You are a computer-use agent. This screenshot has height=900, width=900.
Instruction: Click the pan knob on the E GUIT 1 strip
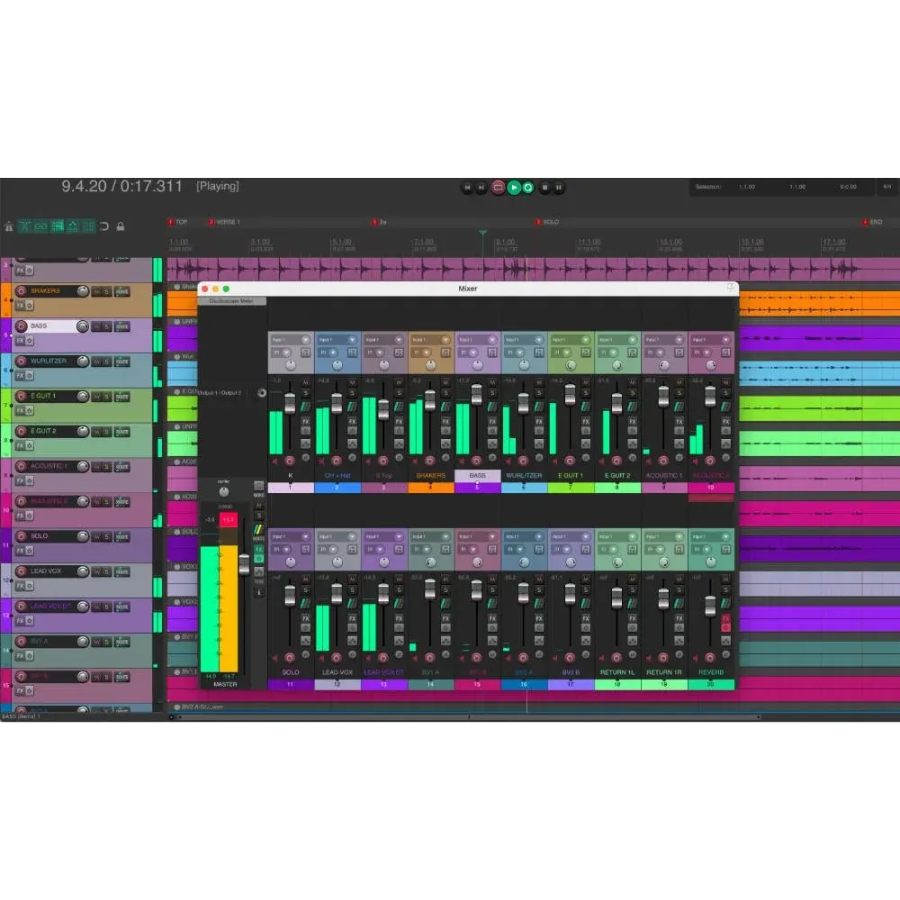click(571, 365)
